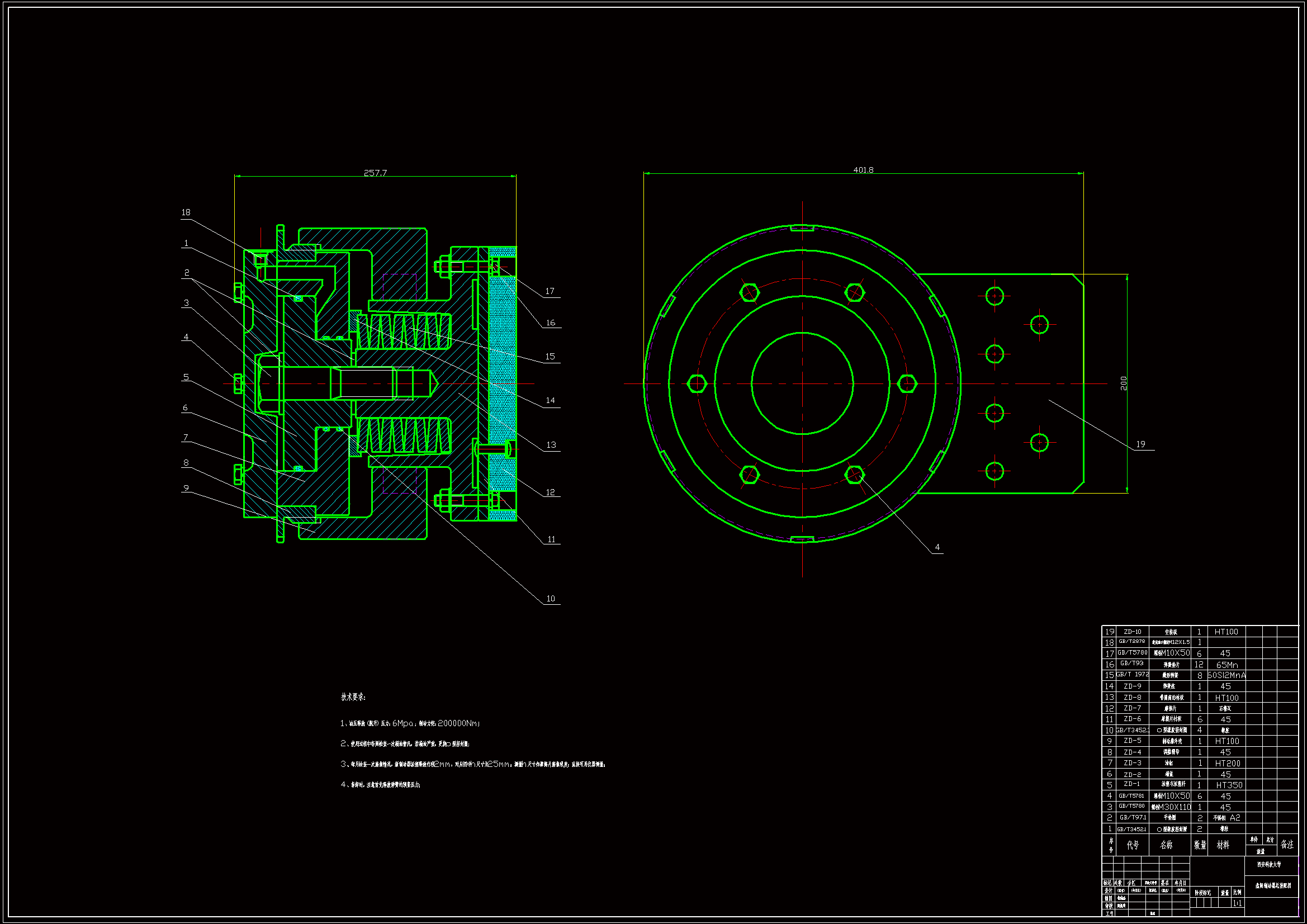This screenshot has width=1307, height=924.
Task: Click the 备注 remarks header cell
Action: click(x=1287, y=845)
